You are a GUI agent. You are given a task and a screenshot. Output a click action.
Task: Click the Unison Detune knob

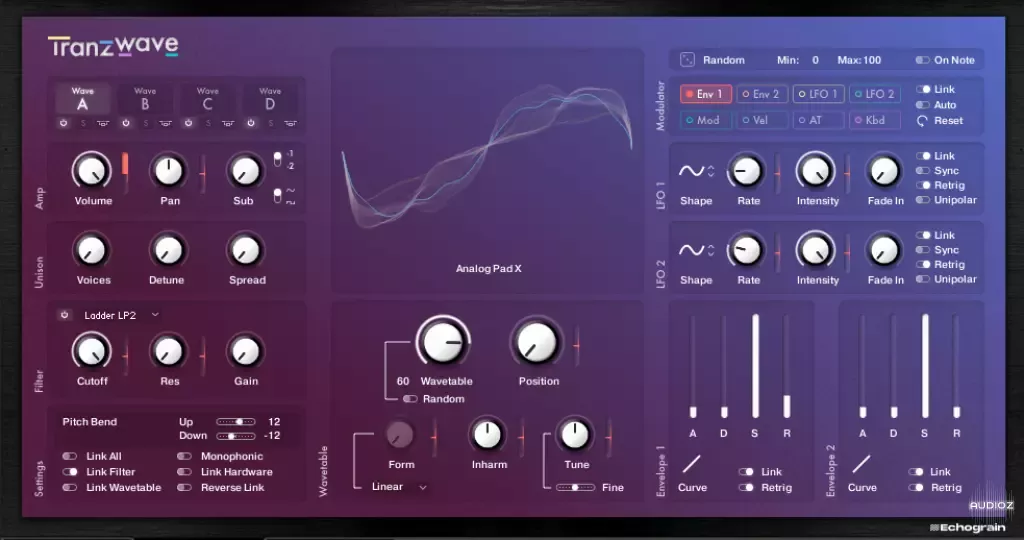point(168,251)
